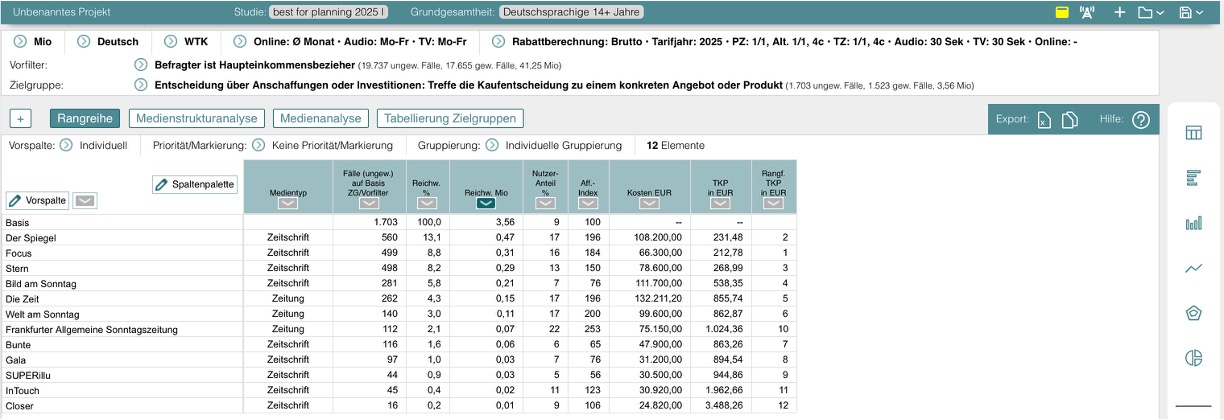Image resolution: width=1224 pixels, height=420 pixels.
Task: Click the plus icon in top header
Action: (1120, 13)
